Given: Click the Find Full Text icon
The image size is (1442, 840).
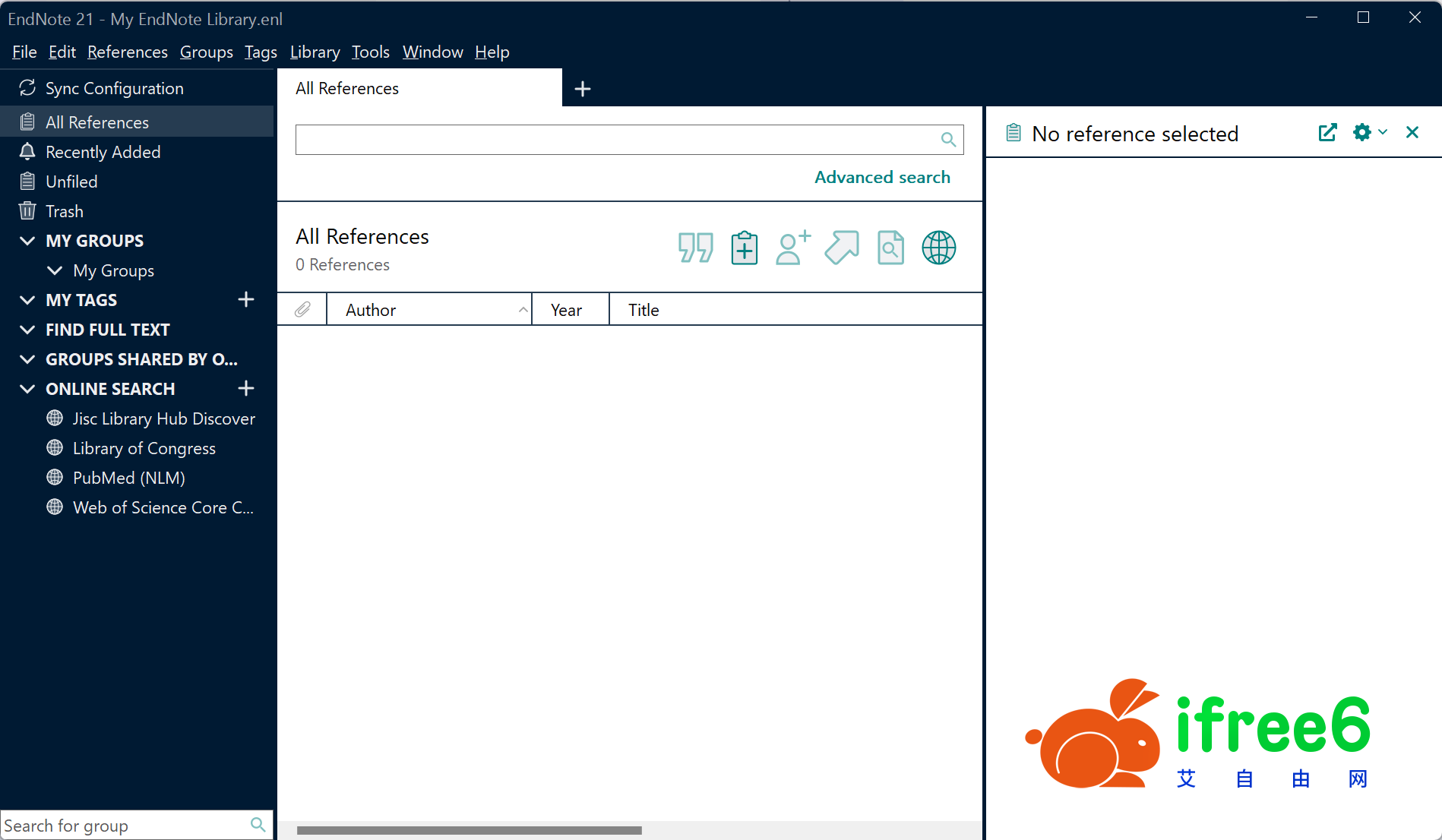Looking at the screenshot, I should [x=890, y=248].
